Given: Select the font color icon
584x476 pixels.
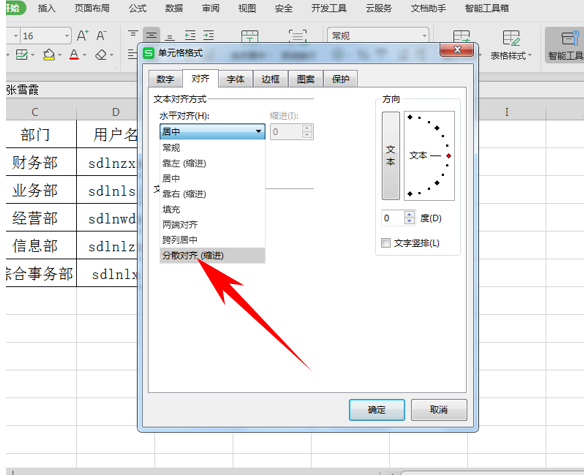Looking at the screenshot, I should [74, 55].
